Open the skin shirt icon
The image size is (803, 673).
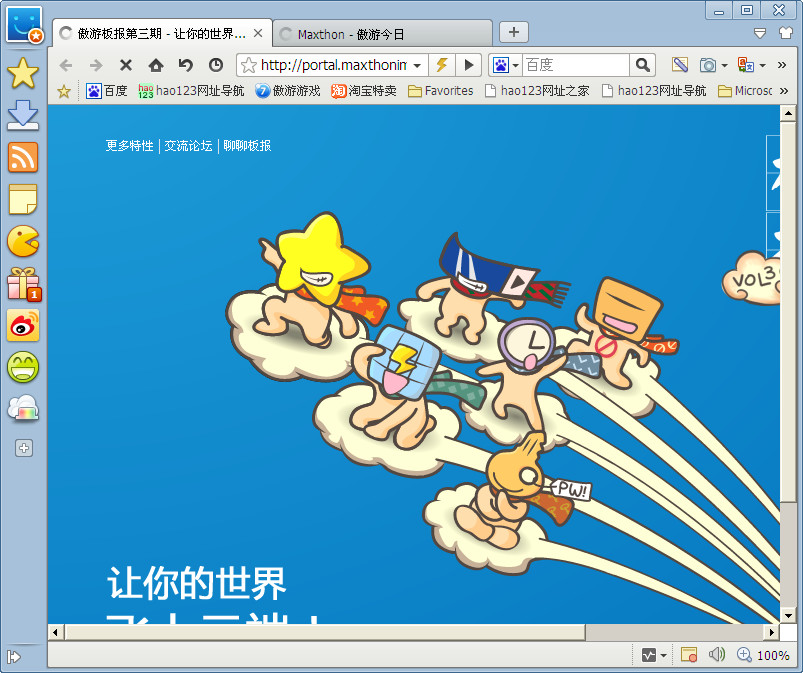[x=786, y=33]
